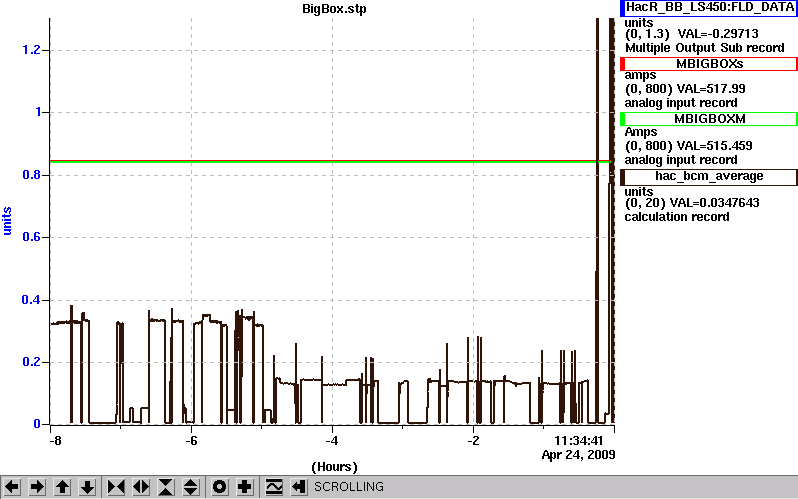Screen dimensions: 798x499
Task: Click the waveform graph-refresh toolbar icon
Action: click(x=274, y=487)
